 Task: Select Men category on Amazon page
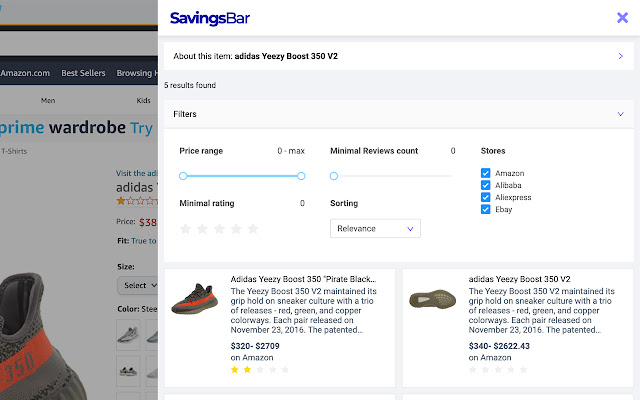coord(48,100)
